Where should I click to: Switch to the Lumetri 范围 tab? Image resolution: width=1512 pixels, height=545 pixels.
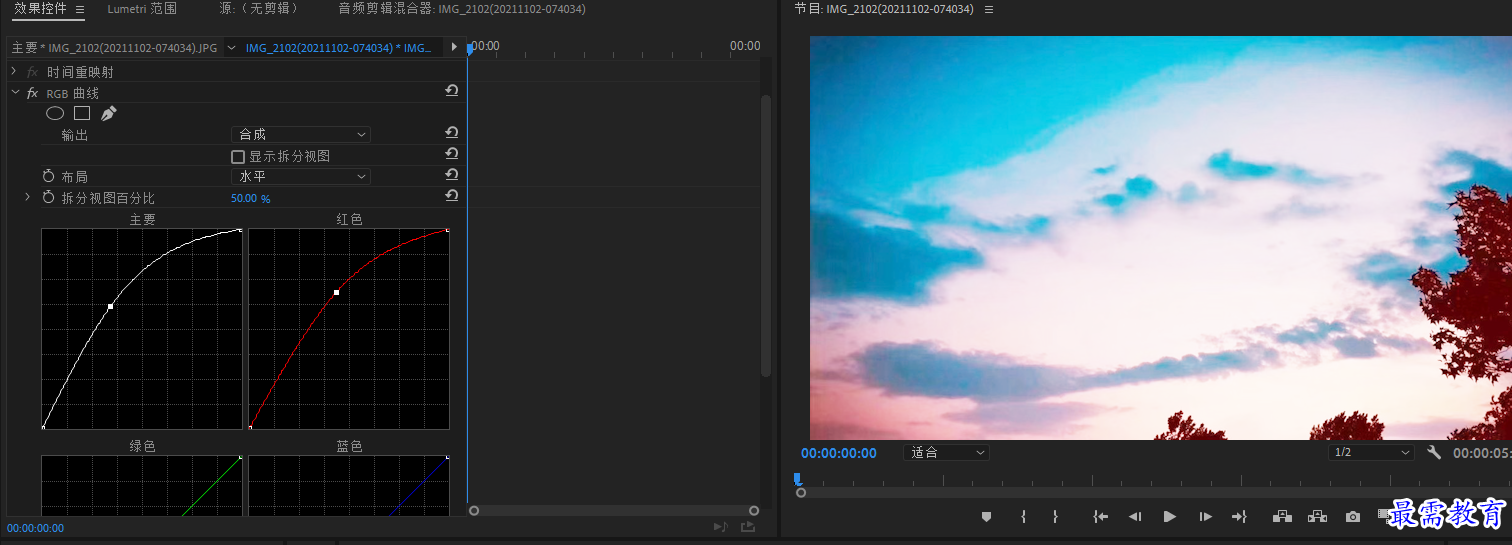[x=142, y=9]
